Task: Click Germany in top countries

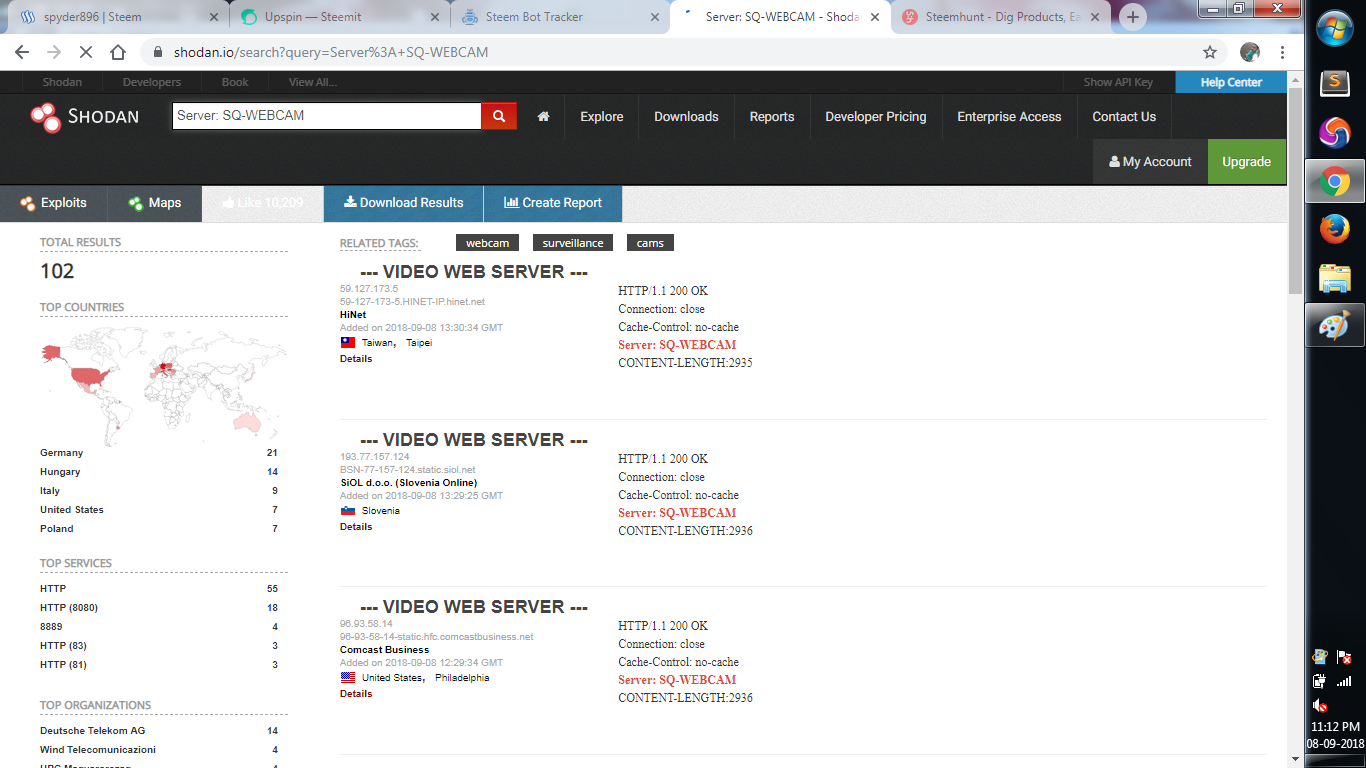Action: (x=62, y=453)
